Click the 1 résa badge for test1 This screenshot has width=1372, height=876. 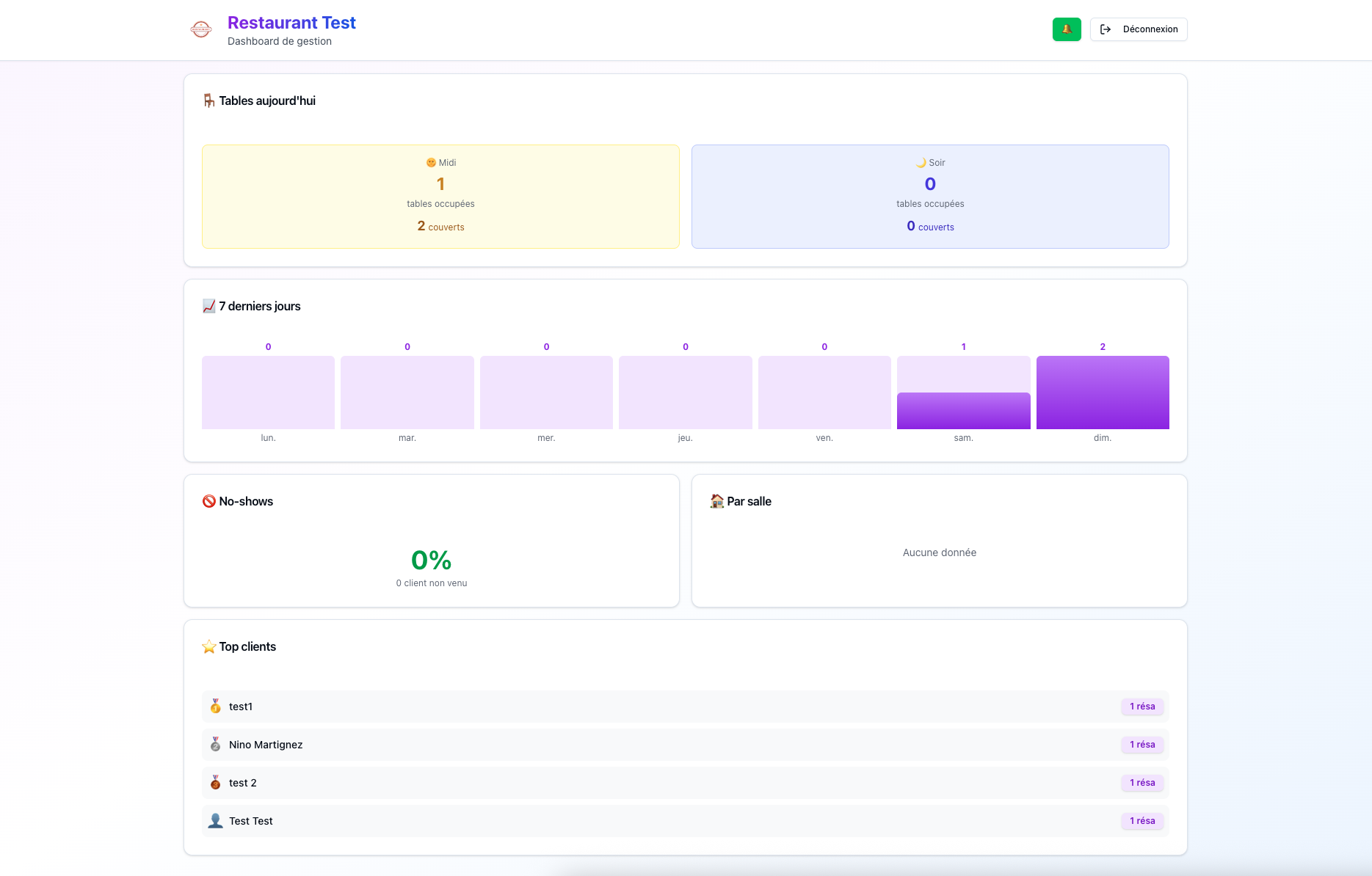pyautogui.click(x=1141, y=707)
